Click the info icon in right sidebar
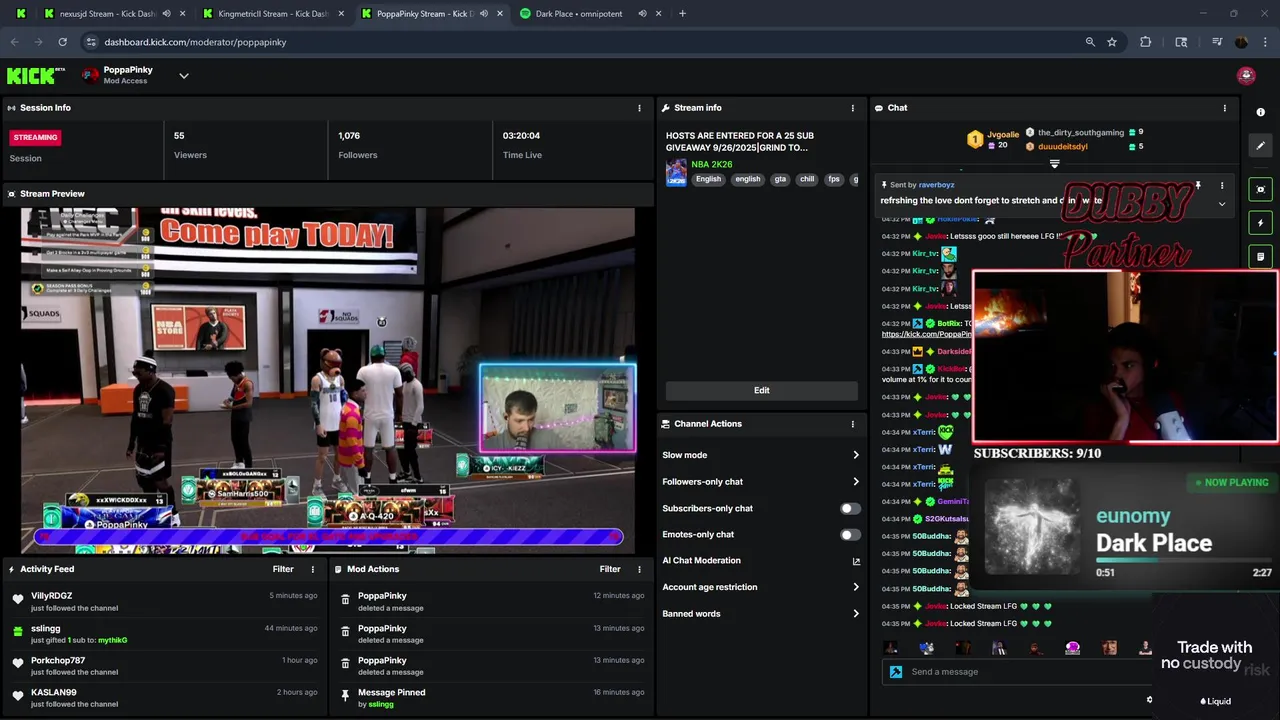The height and width of the screenshot is (720, 1280). [1261, 112]
